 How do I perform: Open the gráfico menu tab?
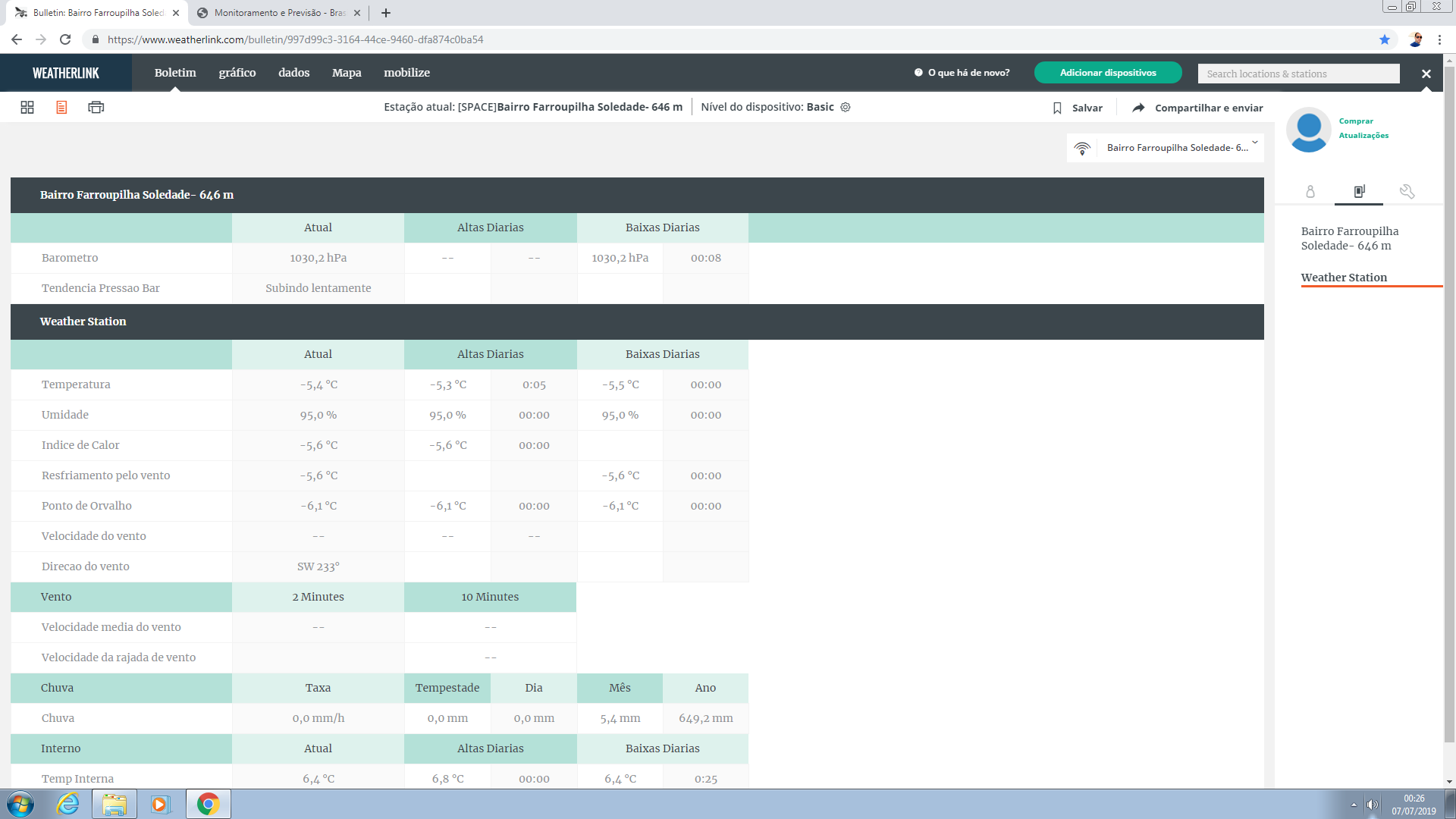(237, 73)
